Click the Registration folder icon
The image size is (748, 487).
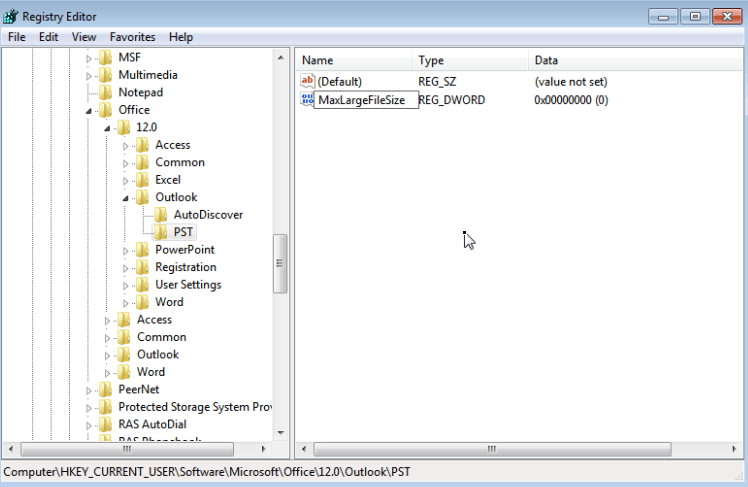(142, 267)
